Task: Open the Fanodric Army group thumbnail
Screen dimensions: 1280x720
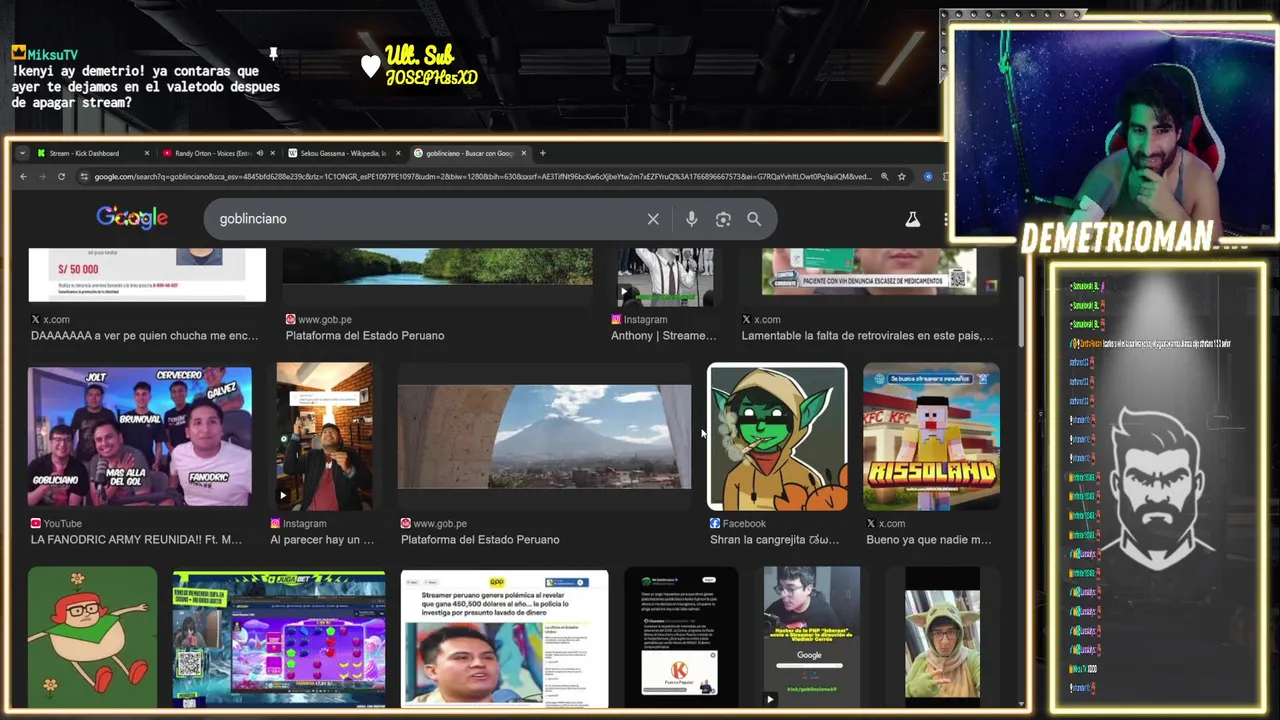Action: click(x=140, y=436)
